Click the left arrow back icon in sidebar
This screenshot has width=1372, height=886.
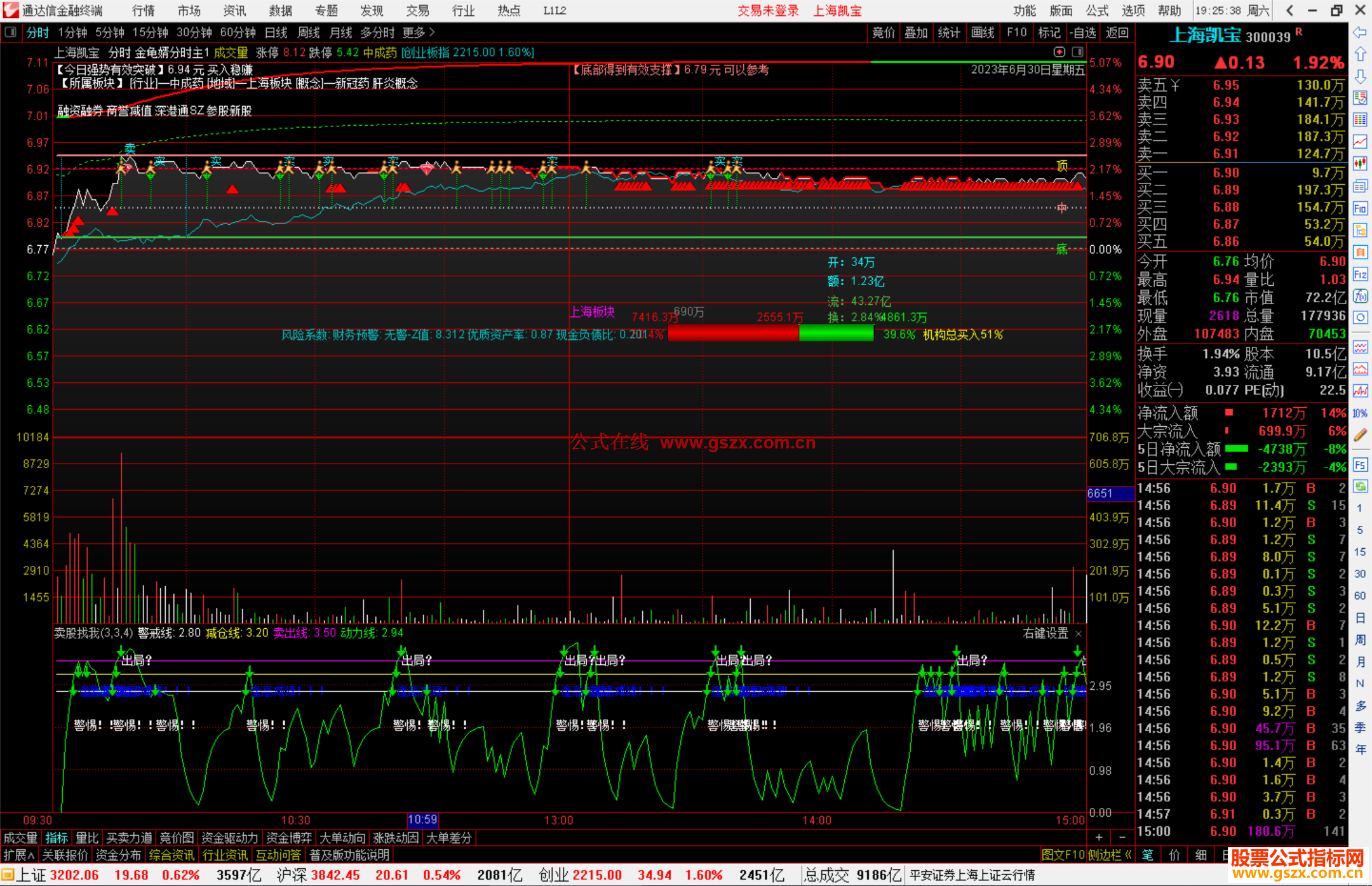tap(1360, 32)
